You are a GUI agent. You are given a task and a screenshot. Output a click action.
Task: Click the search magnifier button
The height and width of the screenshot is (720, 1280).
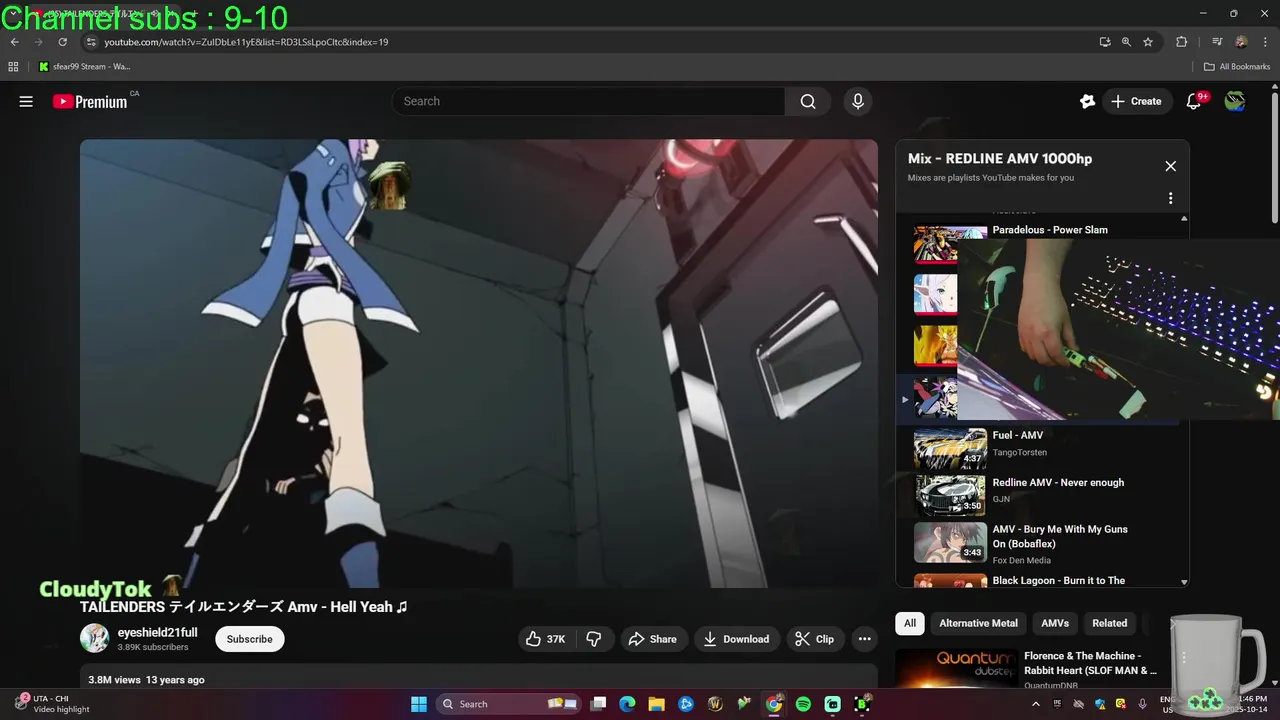808,101
